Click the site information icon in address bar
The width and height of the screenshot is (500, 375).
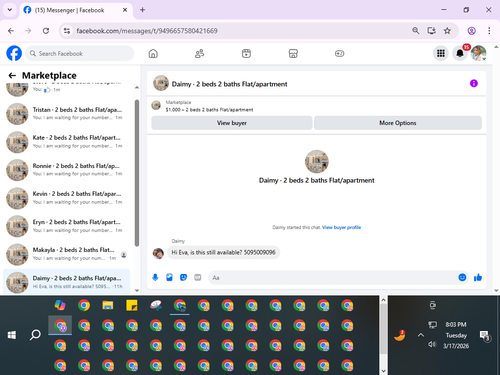pyautogui.click(x=67, y=31)
